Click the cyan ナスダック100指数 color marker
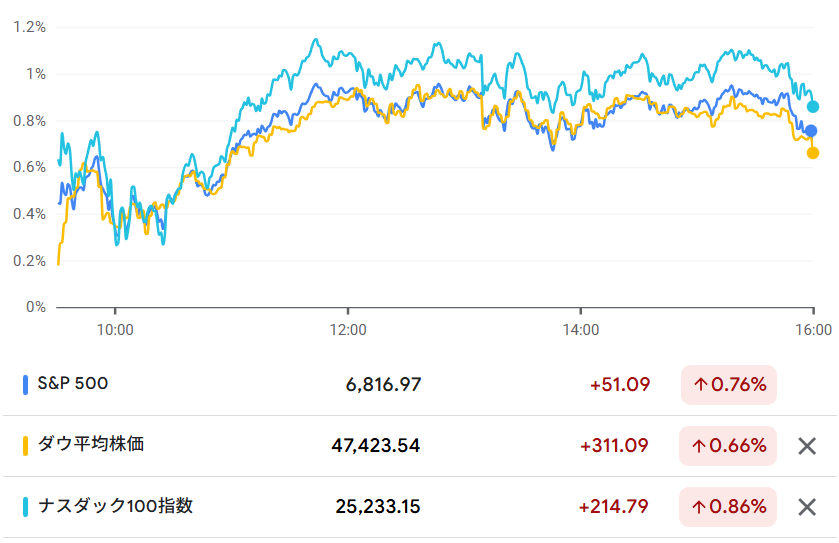This screenshot has width=839, height=543. (x=26, y=506)
